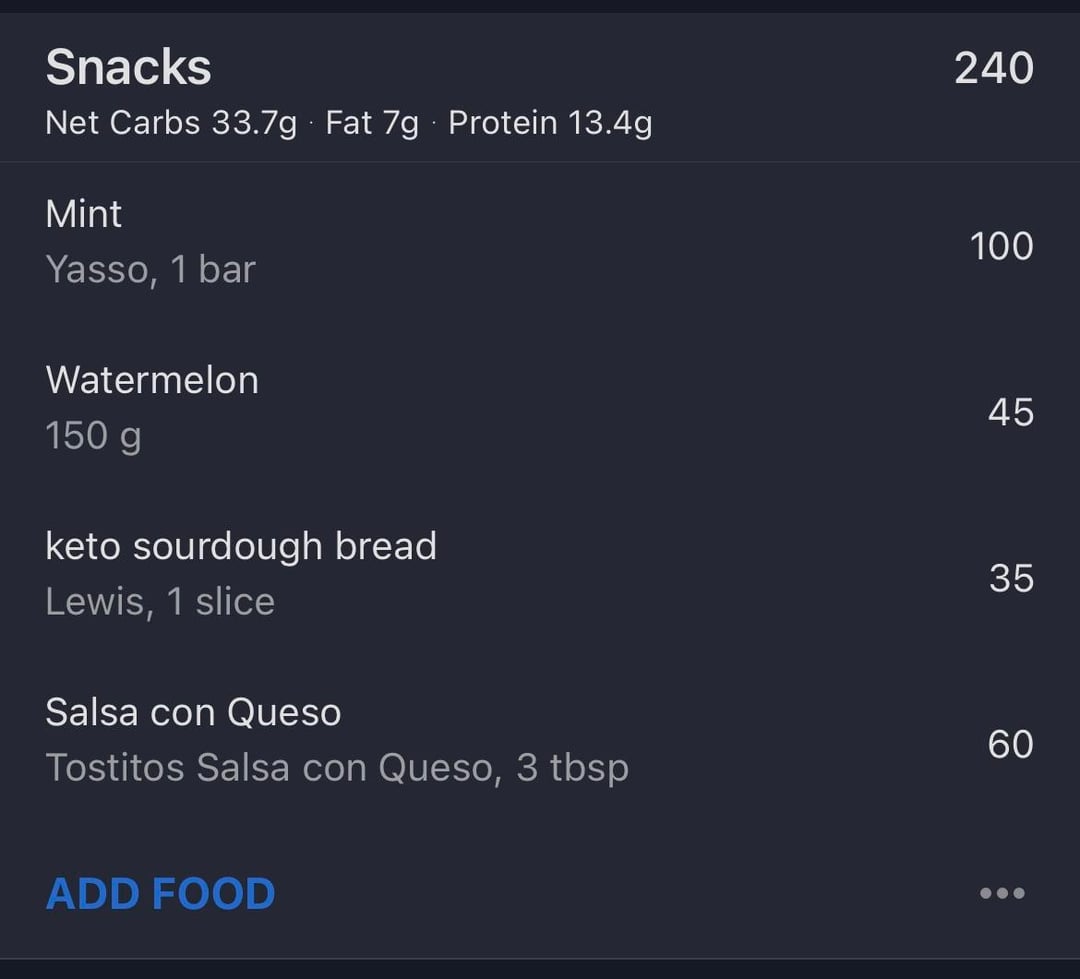Open the three-dot more options menu
Screen dimensions: 1080x979
pos(1002,893)
